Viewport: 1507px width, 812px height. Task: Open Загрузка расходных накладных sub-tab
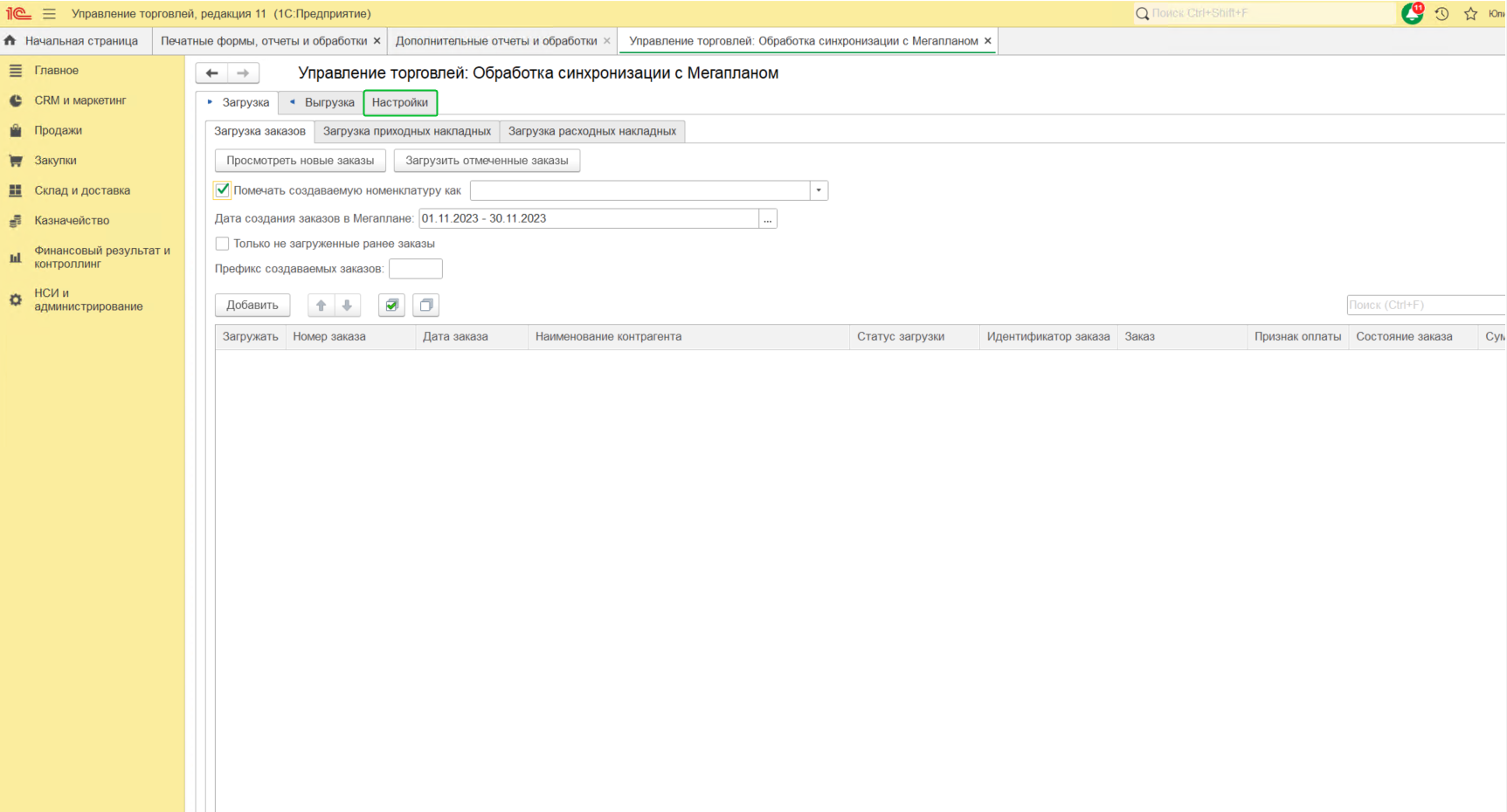(x=592, y=132)
